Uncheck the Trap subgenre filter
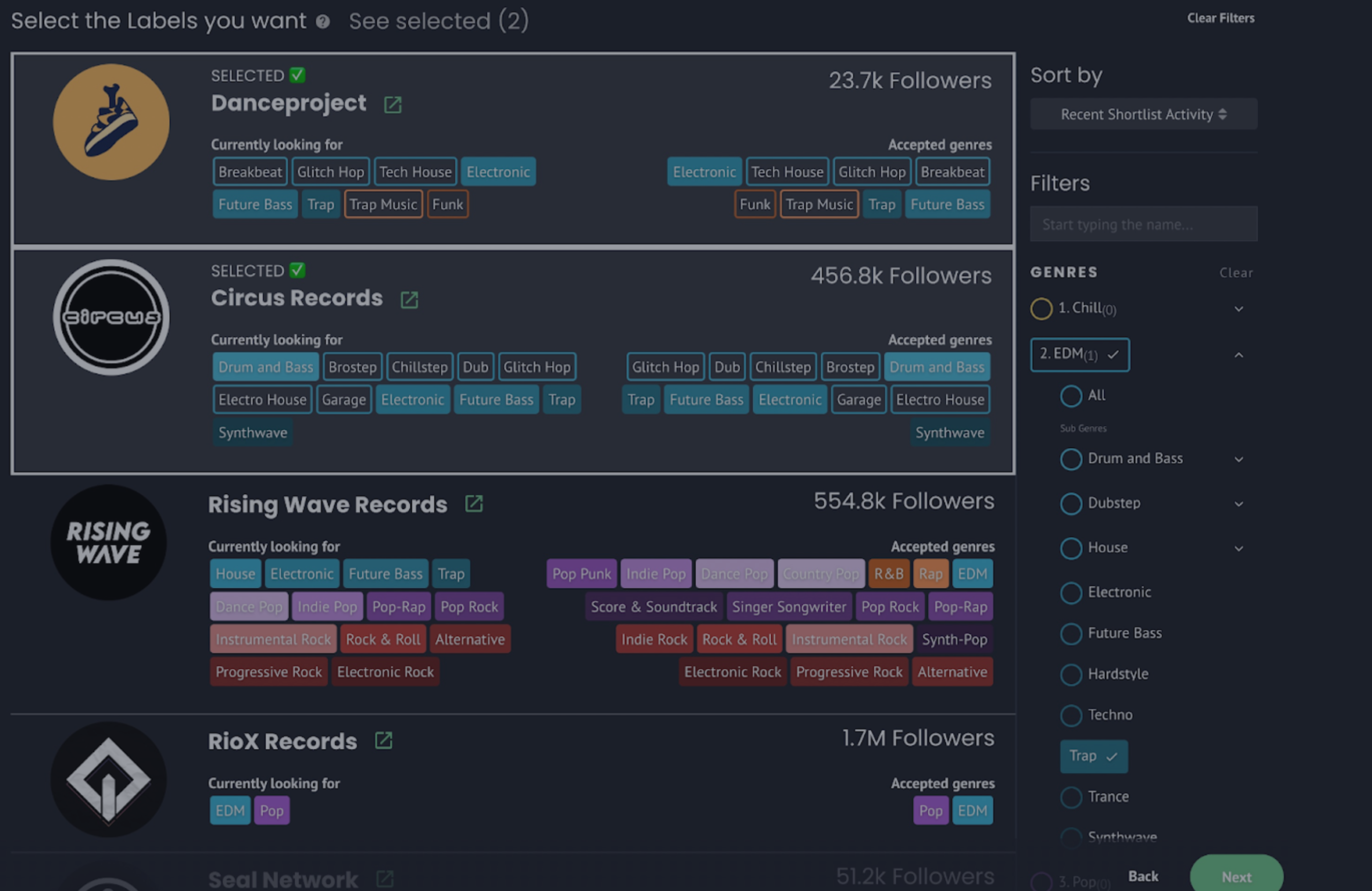1372x891 pixels. coord(1093,756)
